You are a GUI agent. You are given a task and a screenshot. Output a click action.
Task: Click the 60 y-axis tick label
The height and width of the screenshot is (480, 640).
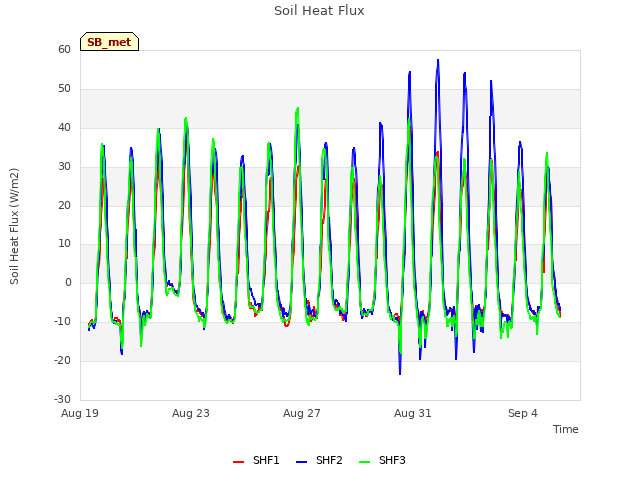[64, 49]
